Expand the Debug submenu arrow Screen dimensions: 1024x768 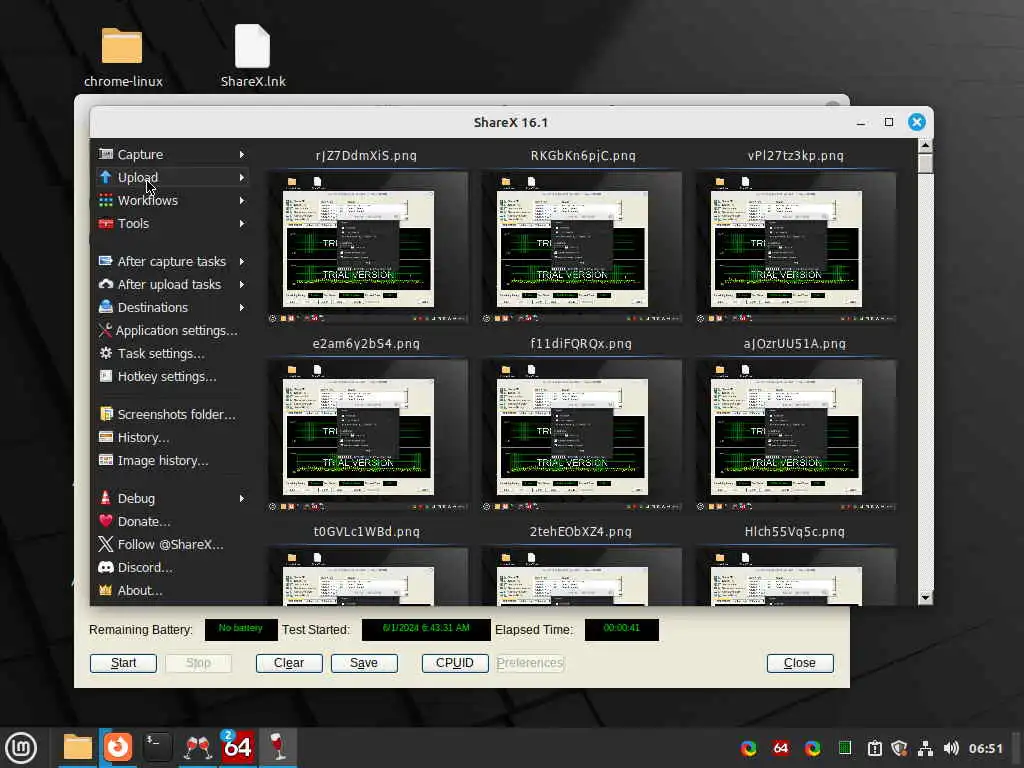242,498
